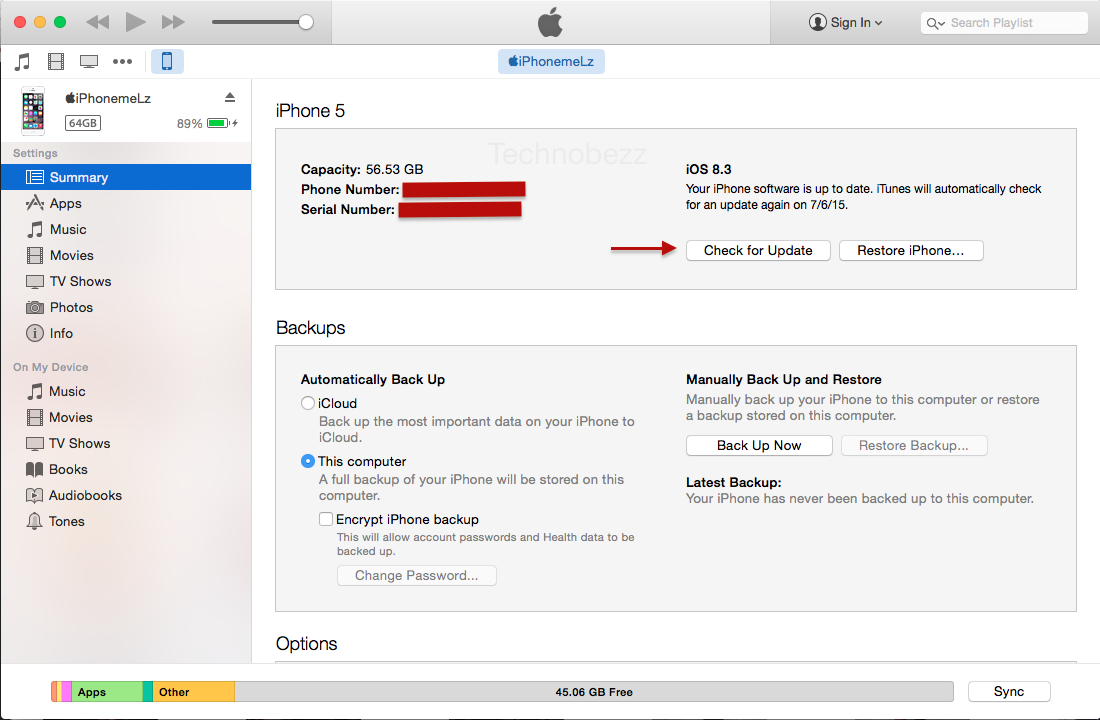This screenshot has width=1100, height=720.
Task: Skip forward with the fast-forward button
Action: click(x=173, y=22)
